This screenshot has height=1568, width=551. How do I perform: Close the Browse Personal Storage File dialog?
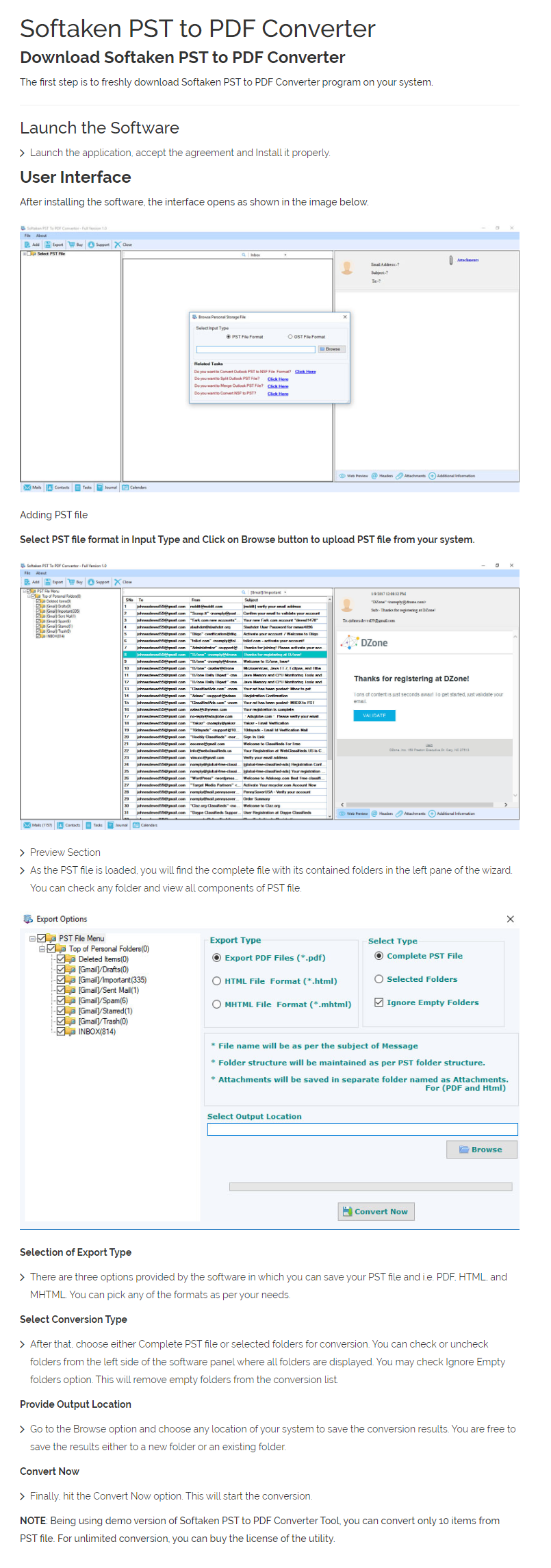345,317
